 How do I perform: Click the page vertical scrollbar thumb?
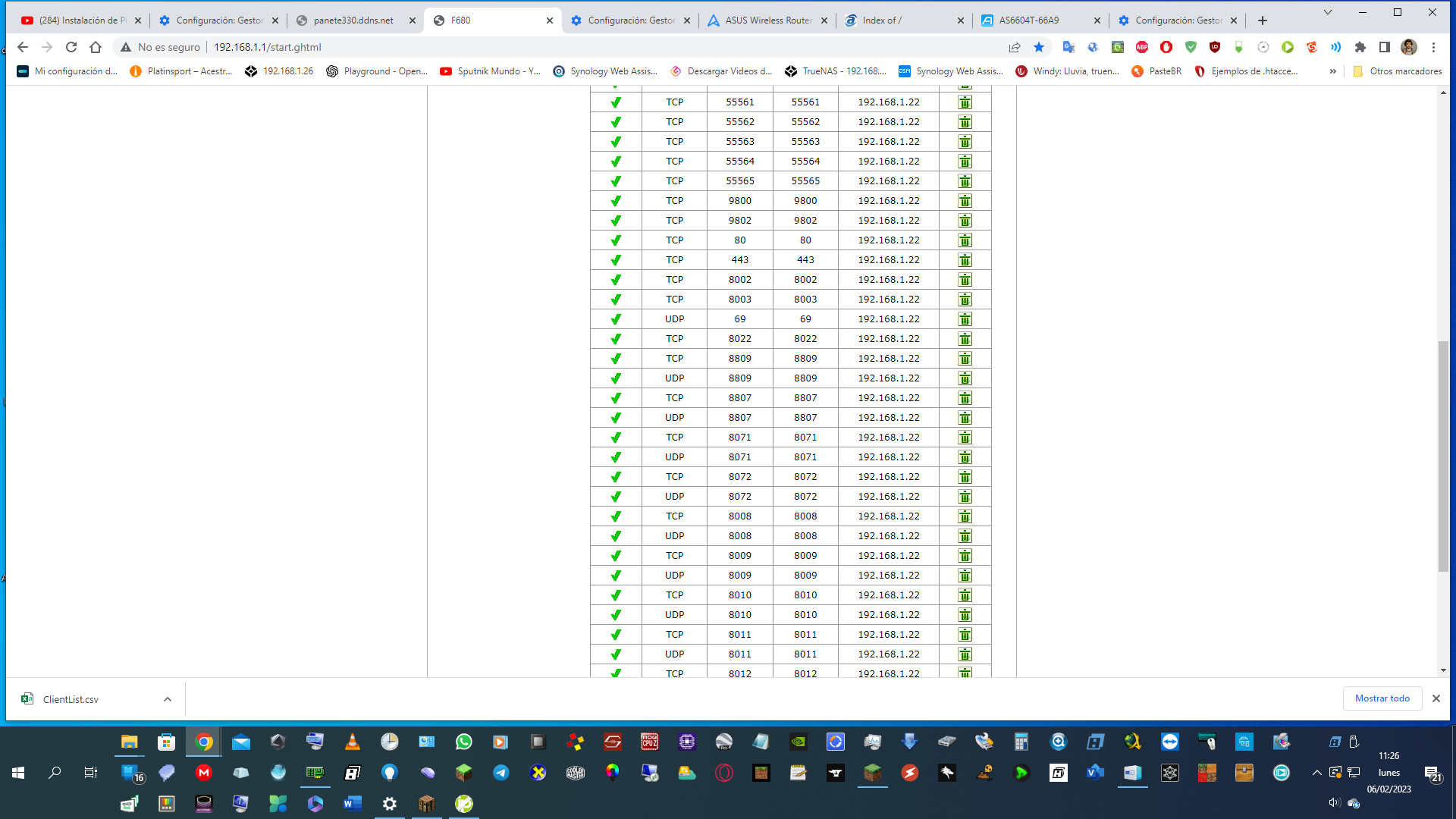pos(1442,455)
